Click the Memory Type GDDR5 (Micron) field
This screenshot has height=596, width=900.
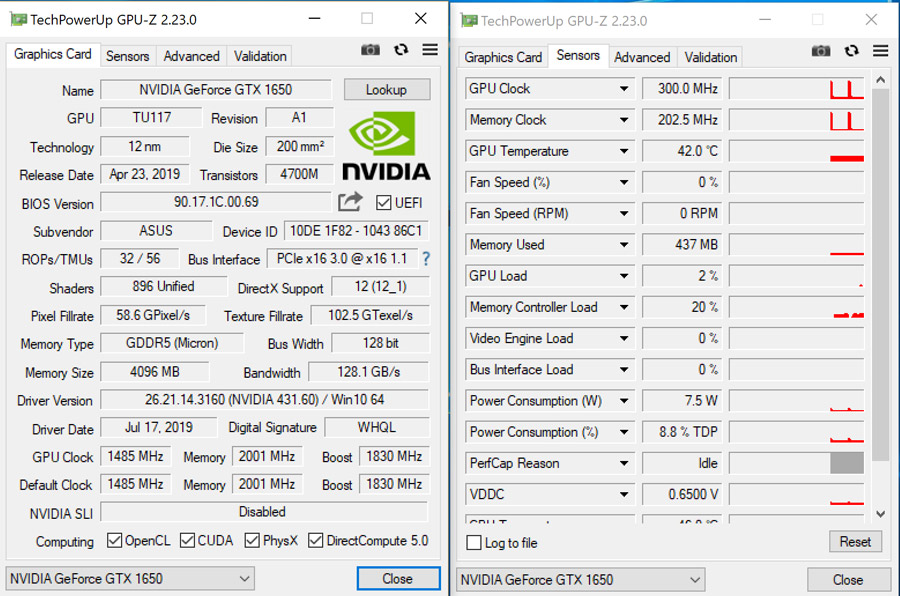point(172,343)
